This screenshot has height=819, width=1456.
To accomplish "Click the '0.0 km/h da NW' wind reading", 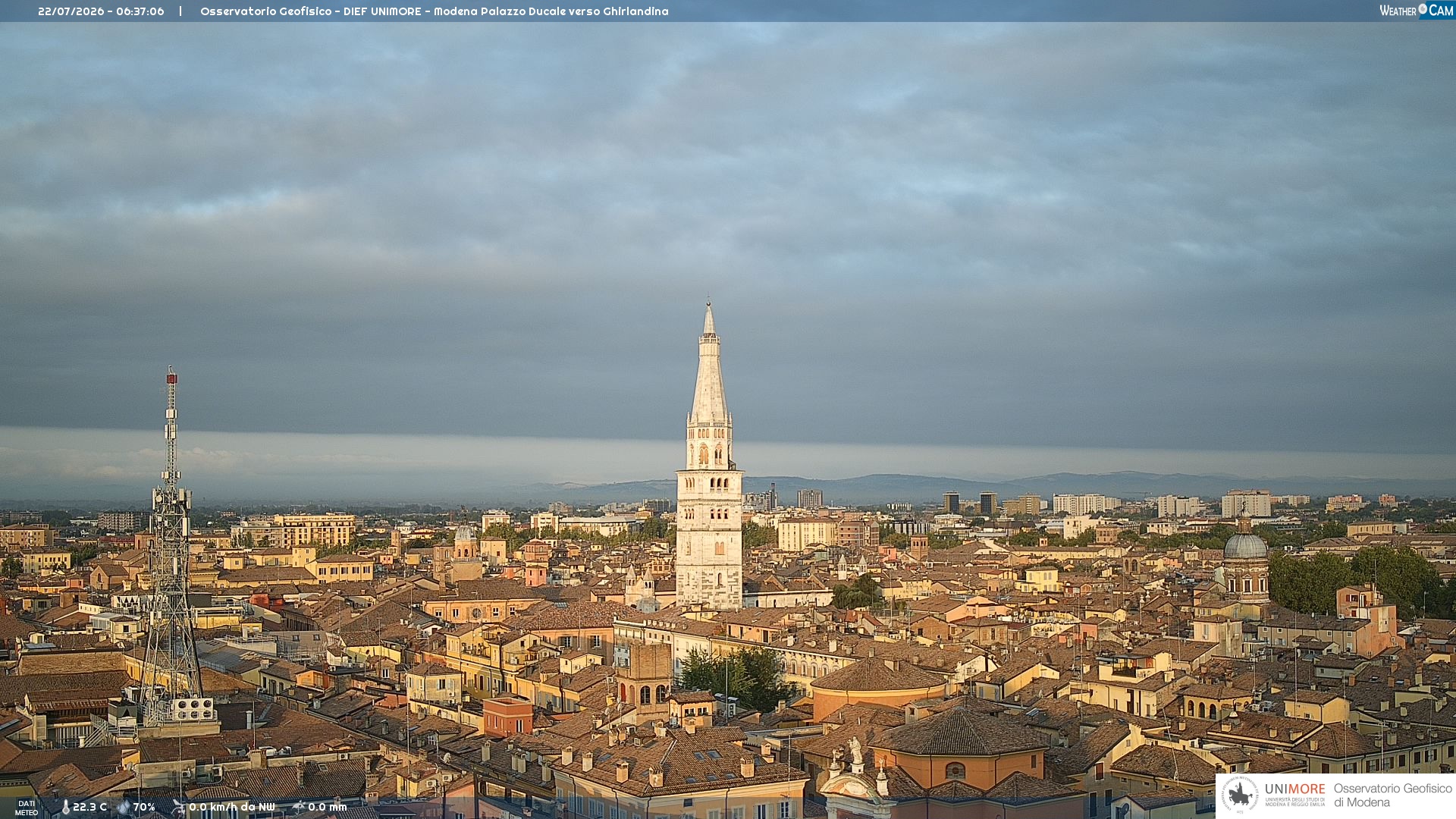I will click(232, 807).
